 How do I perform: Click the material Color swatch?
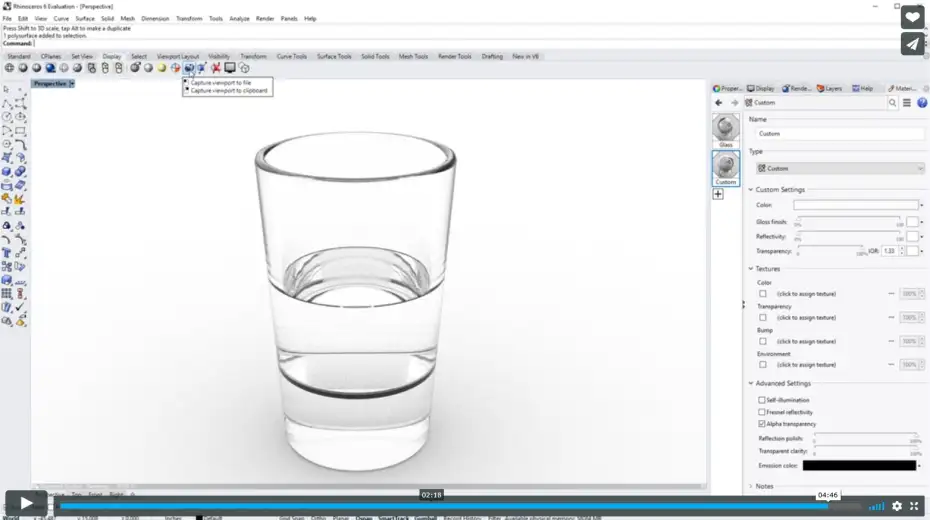tap(856, 205)
